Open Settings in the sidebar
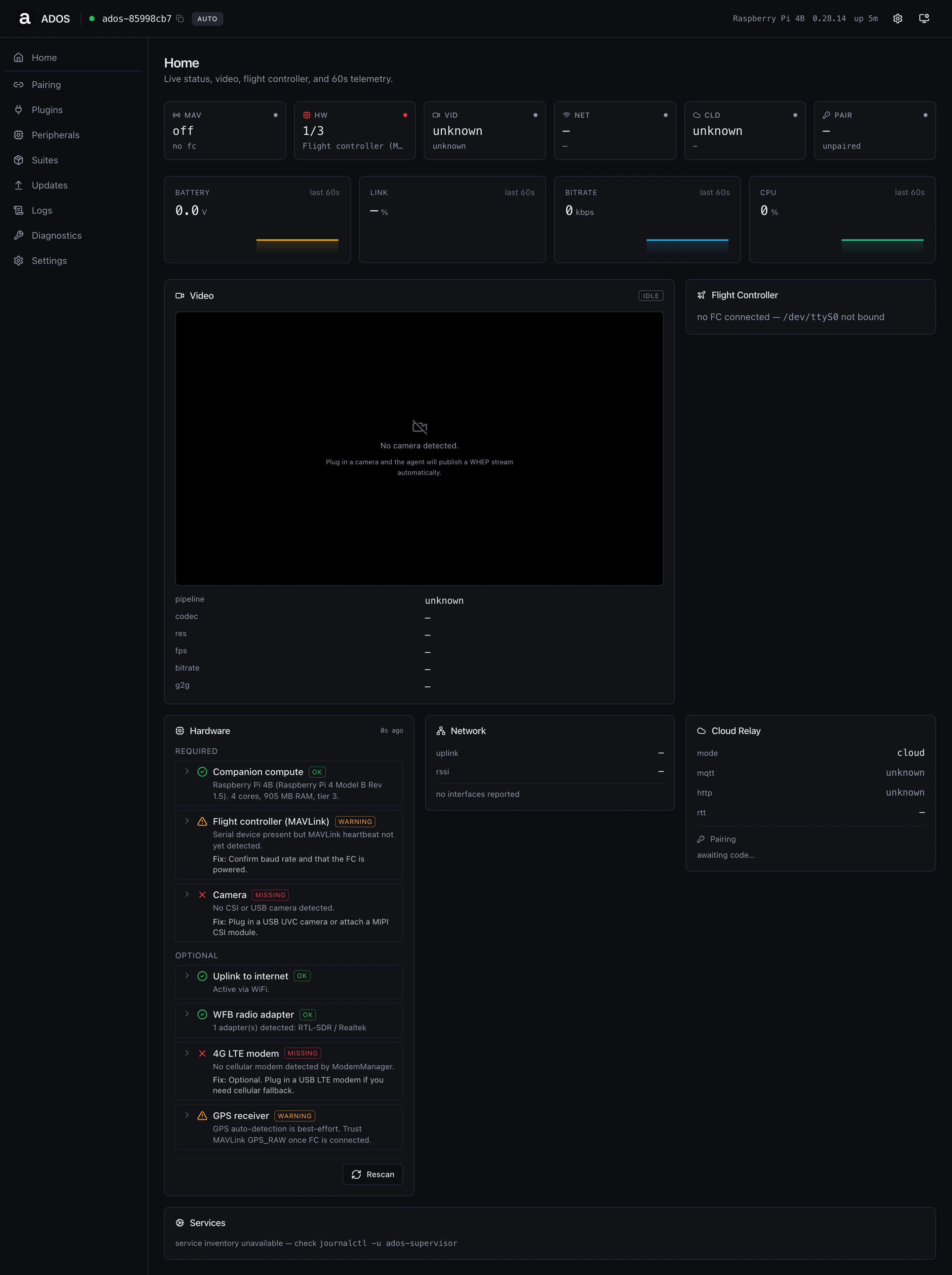This screenshot has width=952, height=1275. 74,261
